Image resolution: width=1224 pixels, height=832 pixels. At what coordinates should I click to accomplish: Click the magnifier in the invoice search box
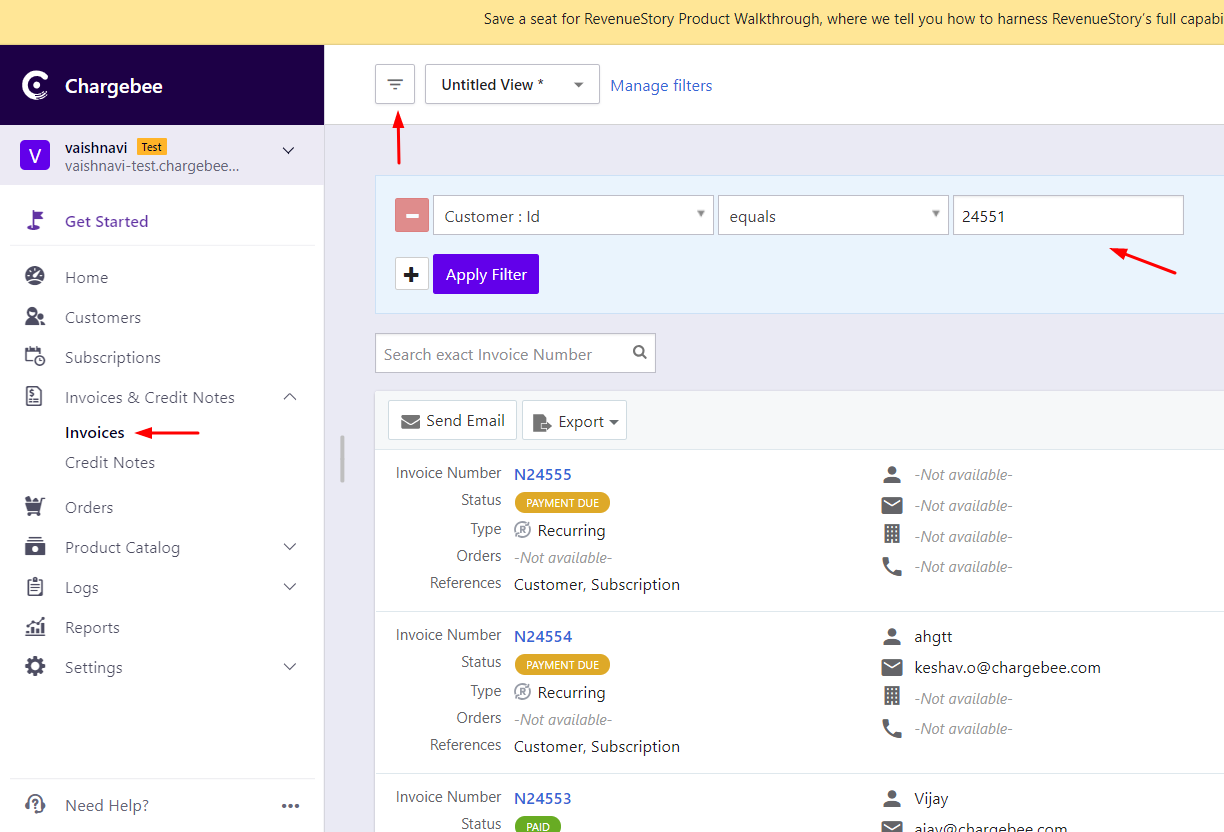[639, 353]
